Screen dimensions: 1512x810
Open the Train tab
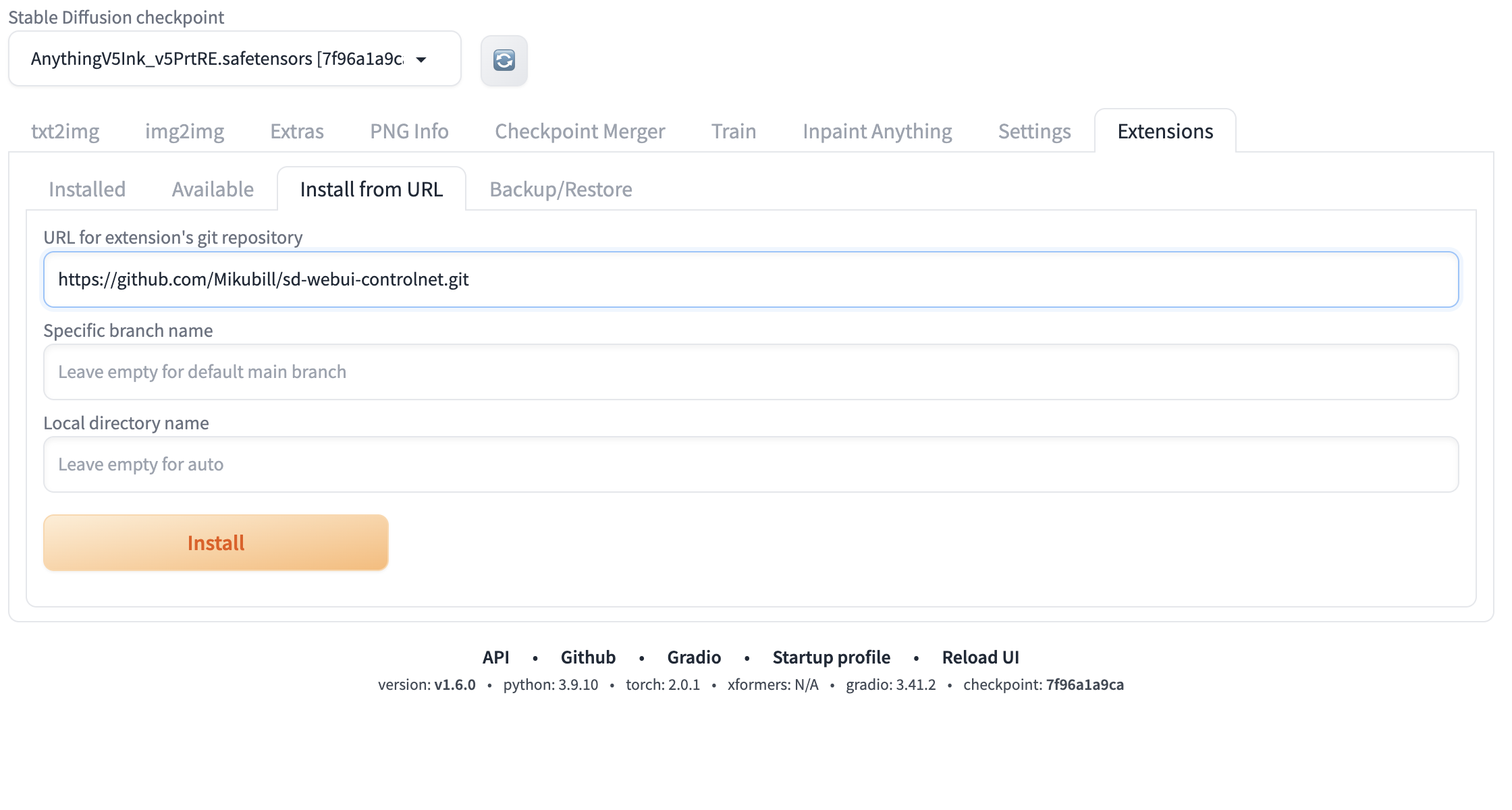point(732,131)
